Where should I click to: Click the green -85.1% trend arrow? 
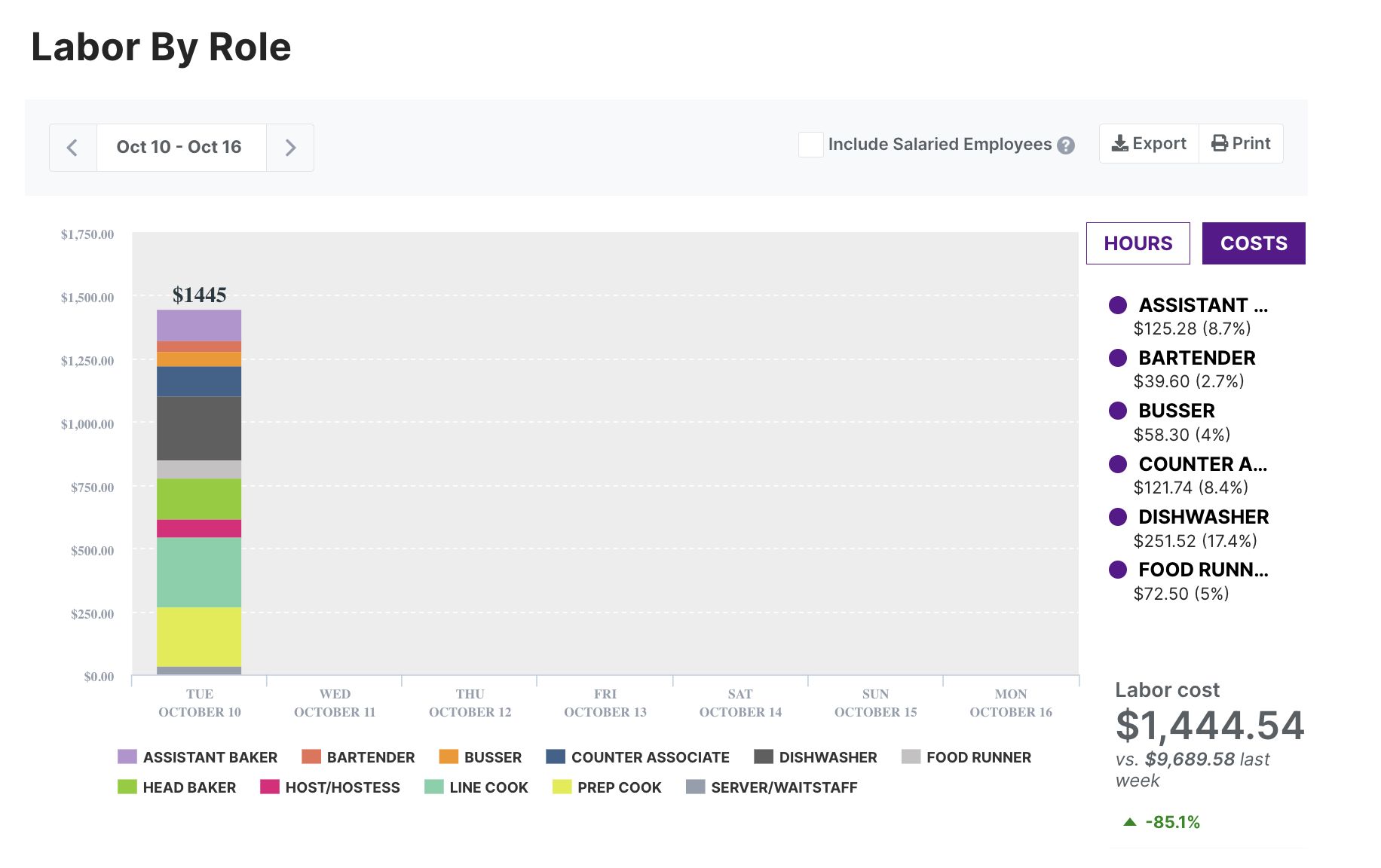[x=1130, y=822]
